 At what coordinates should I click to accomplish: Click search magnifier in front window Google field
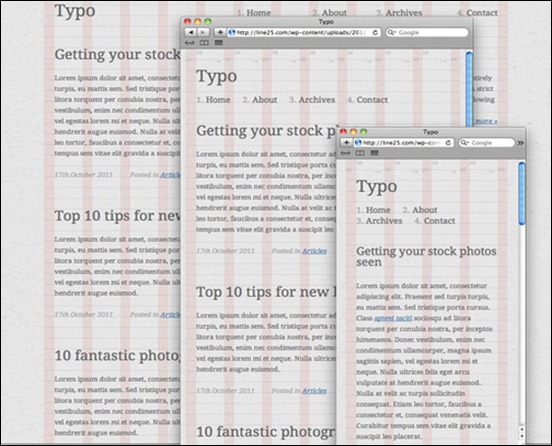click(464, 143)
